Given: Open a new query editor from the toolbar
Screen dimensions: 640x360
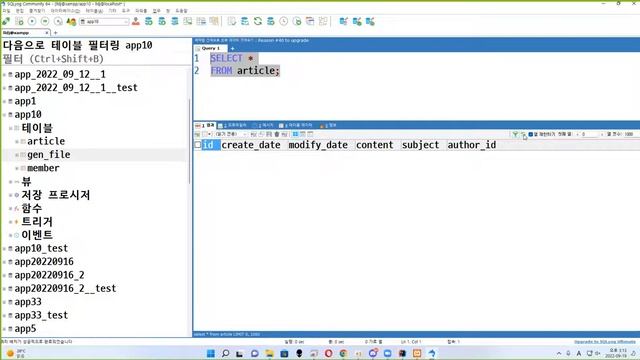Looking at the screenshot, I should click(x=19, y=21).
